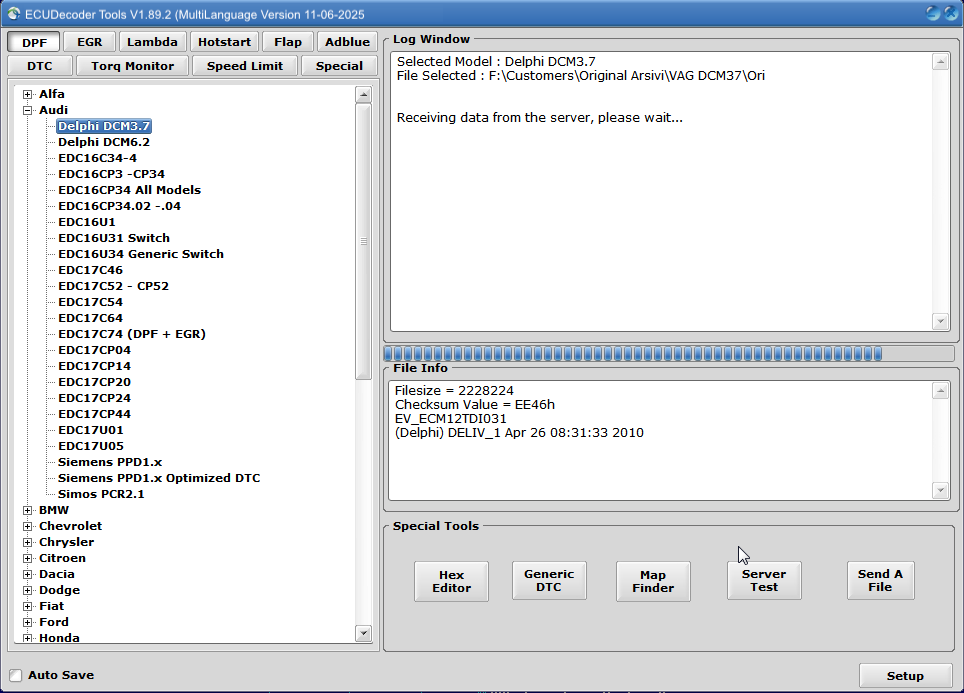Select the Hotstart tab
The height and width of the screenshot is (693, 964).
224,41
